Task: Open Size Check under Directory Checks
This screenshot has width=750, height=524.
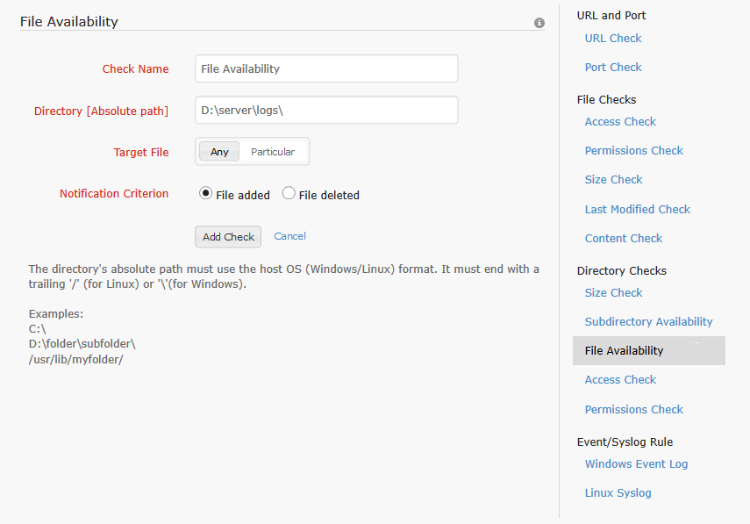Action: point(613,293)
